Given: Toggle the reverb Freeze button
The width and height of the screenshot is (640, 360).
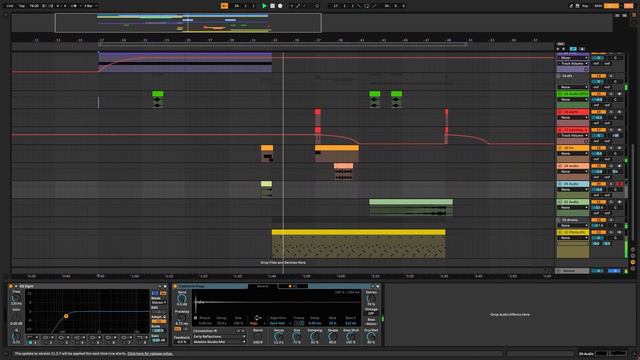Looking at the screenshot, I should (299, 323).
